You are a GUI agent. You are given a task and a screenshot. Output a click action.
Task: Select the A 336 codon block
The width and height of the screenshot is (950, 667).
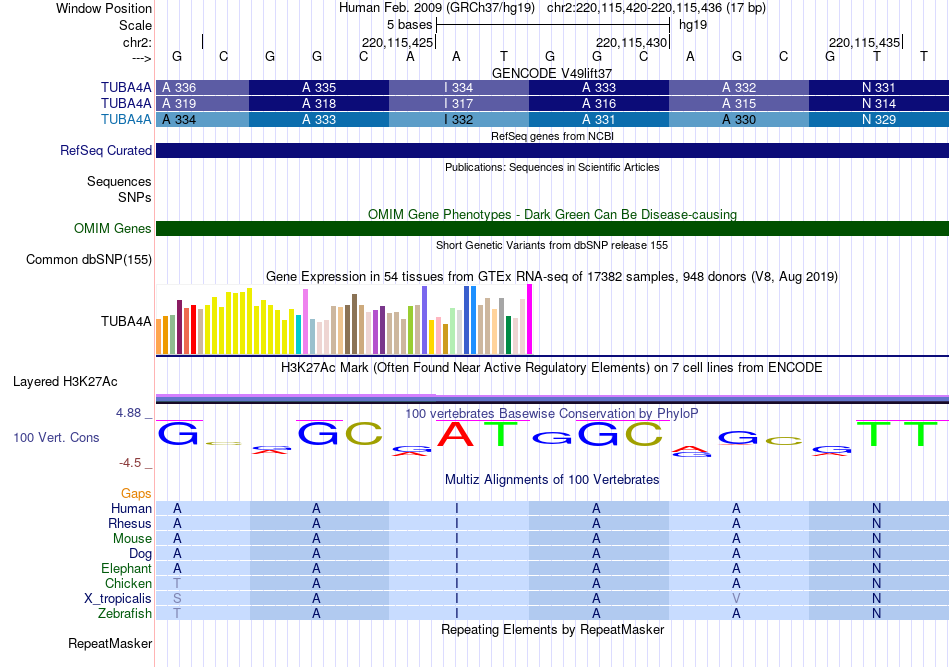pos(202,87)
